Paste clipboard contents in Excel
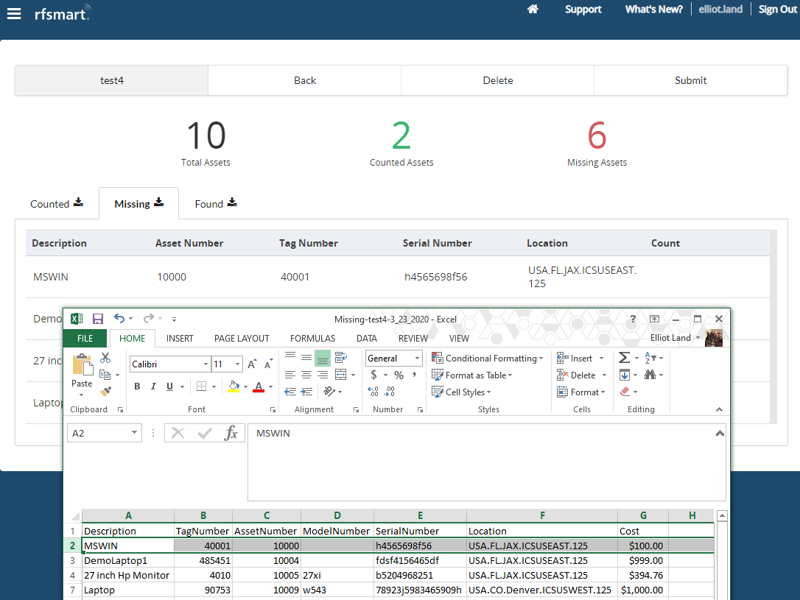Image resolution: width=800 pixels, height=600 pixels. pos(82,369)
